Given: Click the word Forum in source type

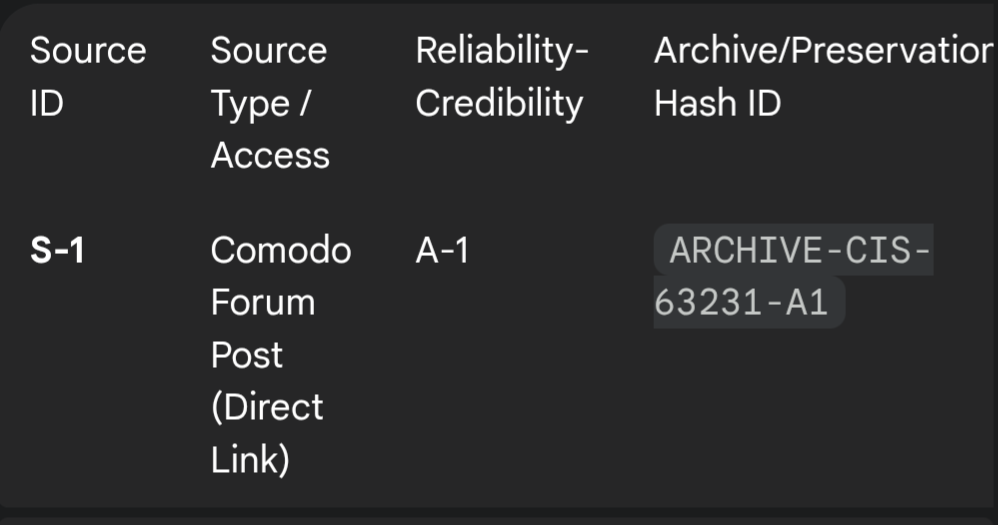Looking at the screenshot, I should tap(262, 303).
